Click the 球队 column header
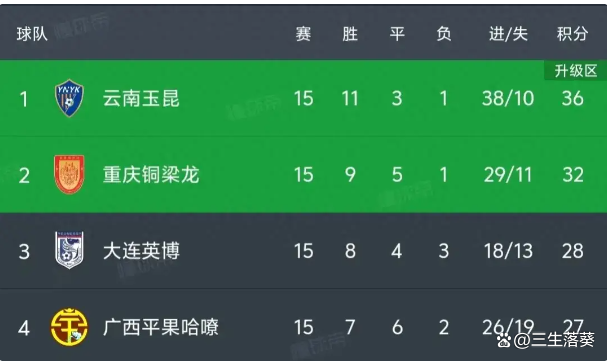607x361 pixels. click(x=32, y=34)
